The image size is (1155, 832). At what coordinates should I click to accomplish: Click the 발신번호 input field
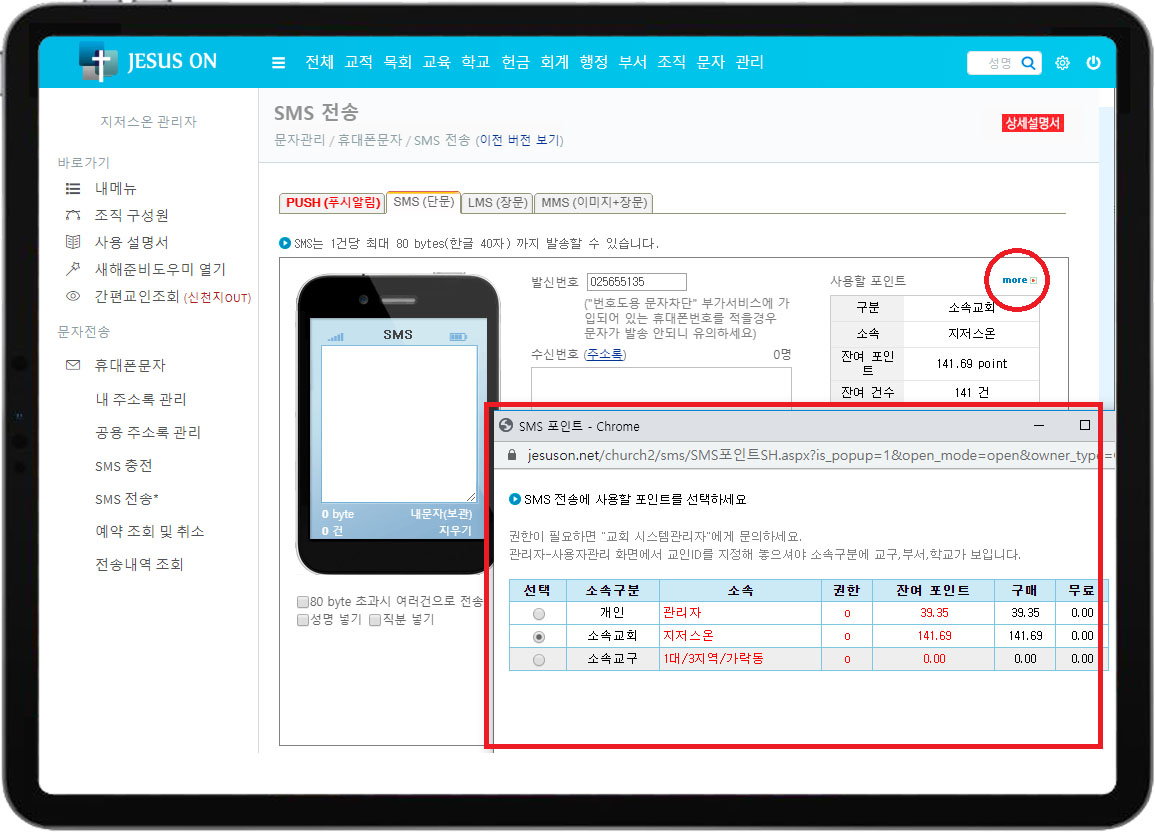(x=636, y=282)
